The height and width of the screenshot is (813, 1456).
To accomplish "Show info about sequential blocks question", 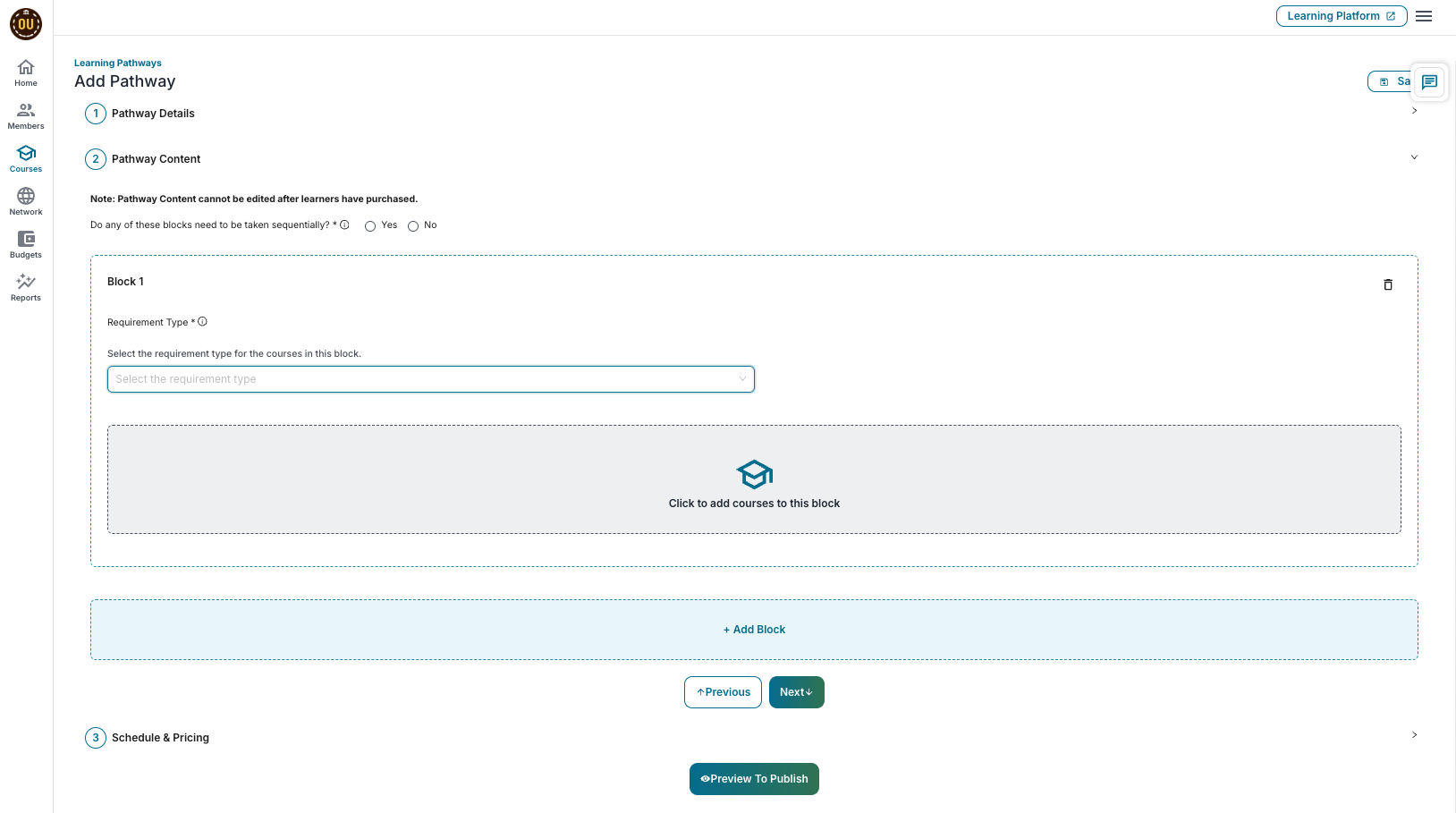I will pyautogui.click(x=344, y=224).
